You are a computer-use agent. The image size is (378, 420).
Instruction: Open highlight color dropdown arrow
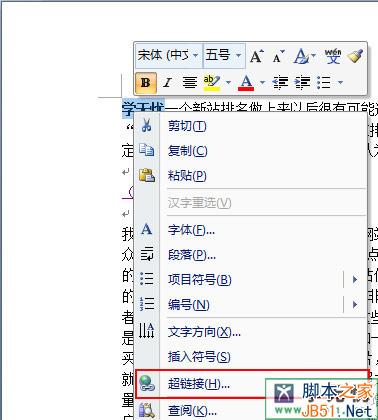pos(228,82)
